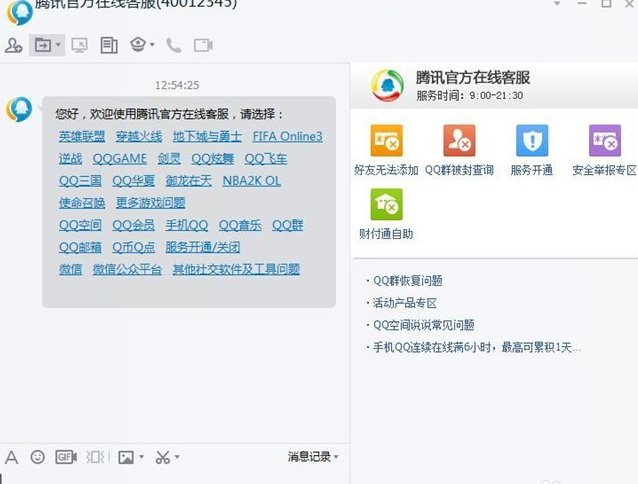The height and width of the screenshot is (484, 638).
Task: Choose the QQ飞车 link
Action: (266, 158)
